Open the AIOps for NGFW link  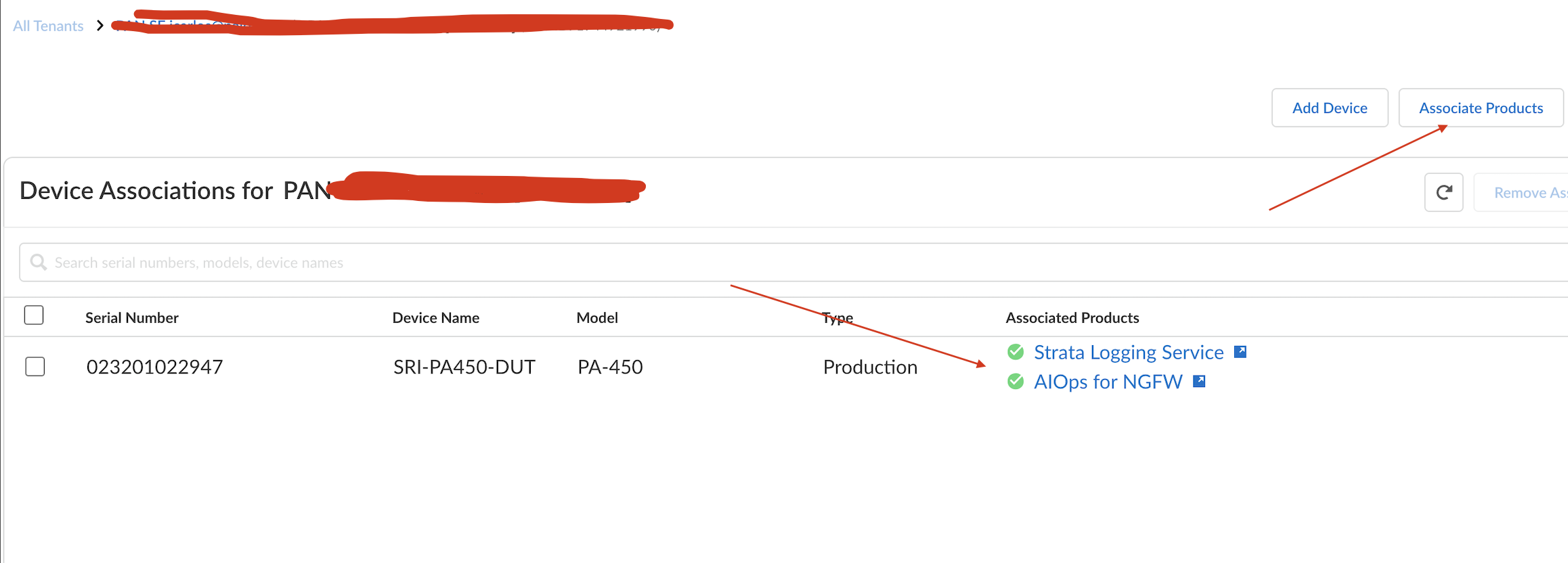1108,382
